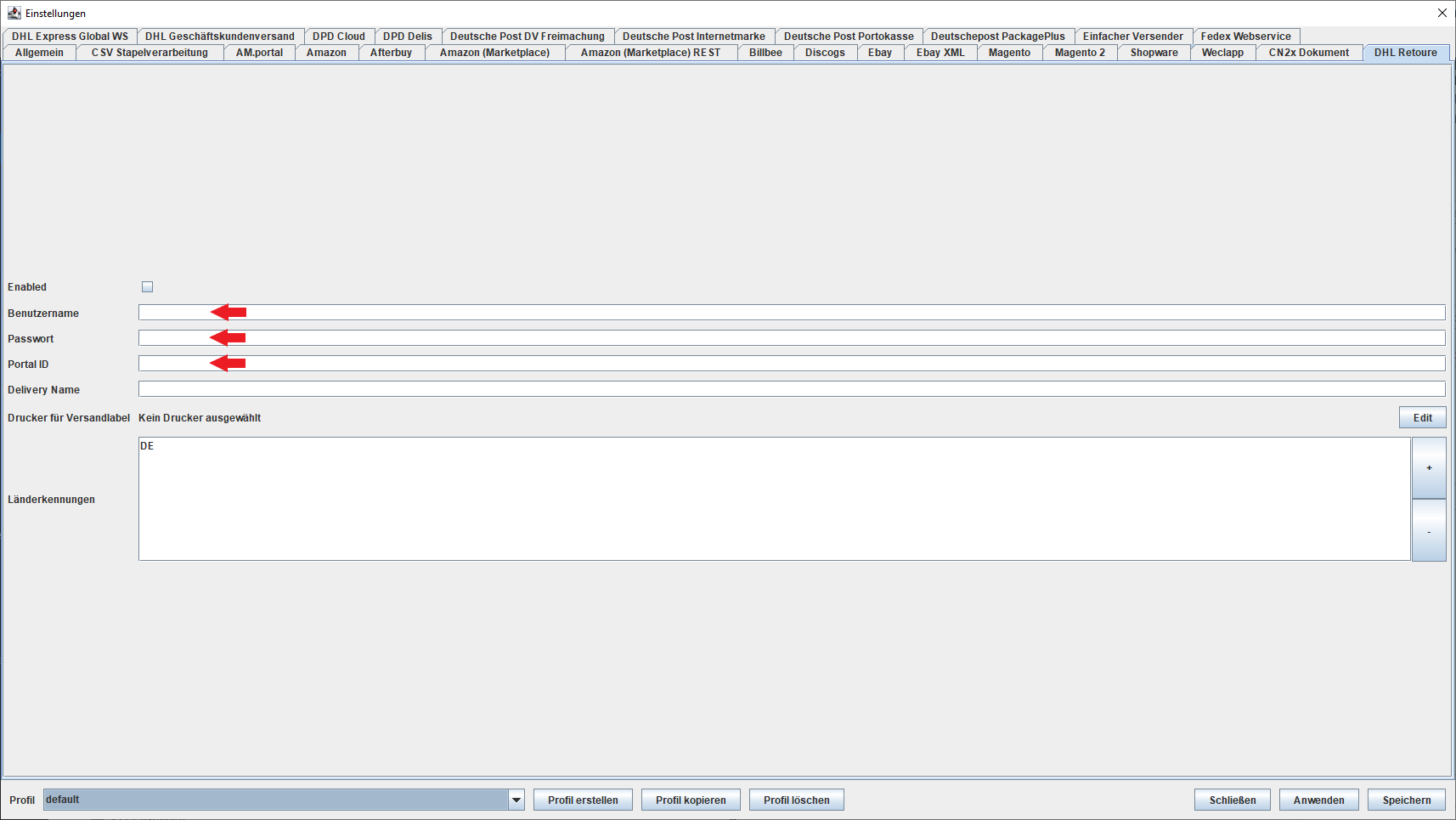Click Edit for the Versandlabel printer
This screenshot has height=820, width=1456.
1423,417
